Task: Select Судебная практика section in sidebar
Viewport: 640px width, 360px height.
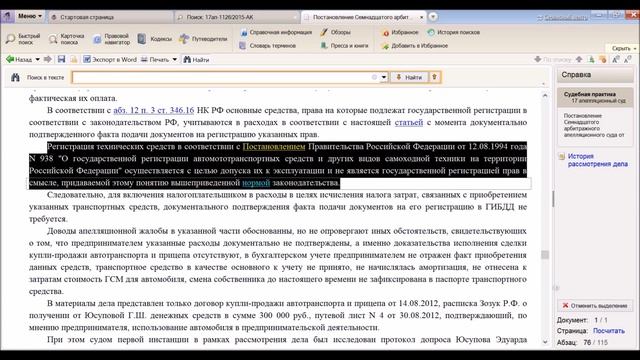Action: click(595, 97)
